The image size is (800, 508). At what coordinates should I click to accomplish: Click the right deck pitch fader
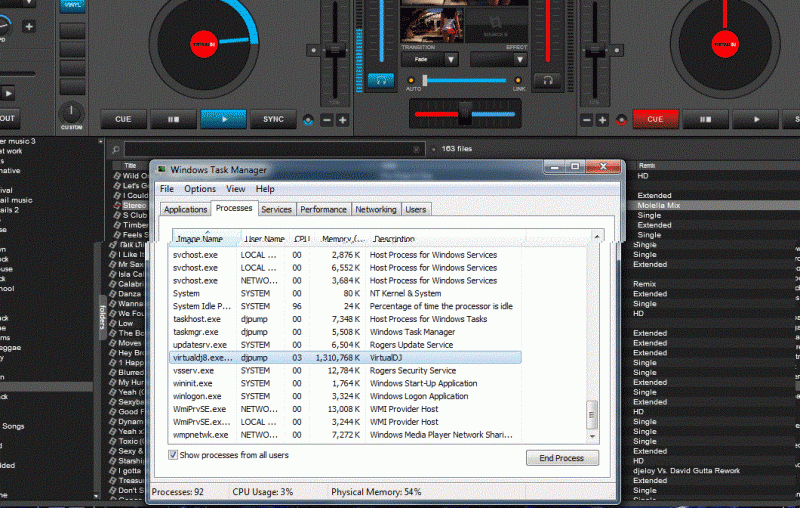coord(595,51)
